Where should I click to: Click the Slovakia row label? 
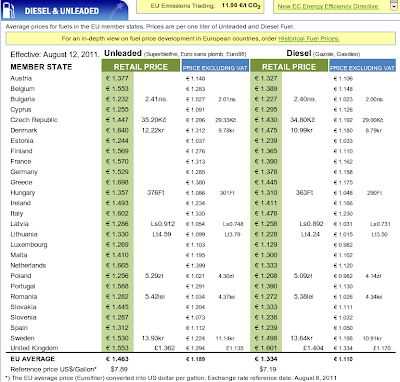tap(23, 307)
